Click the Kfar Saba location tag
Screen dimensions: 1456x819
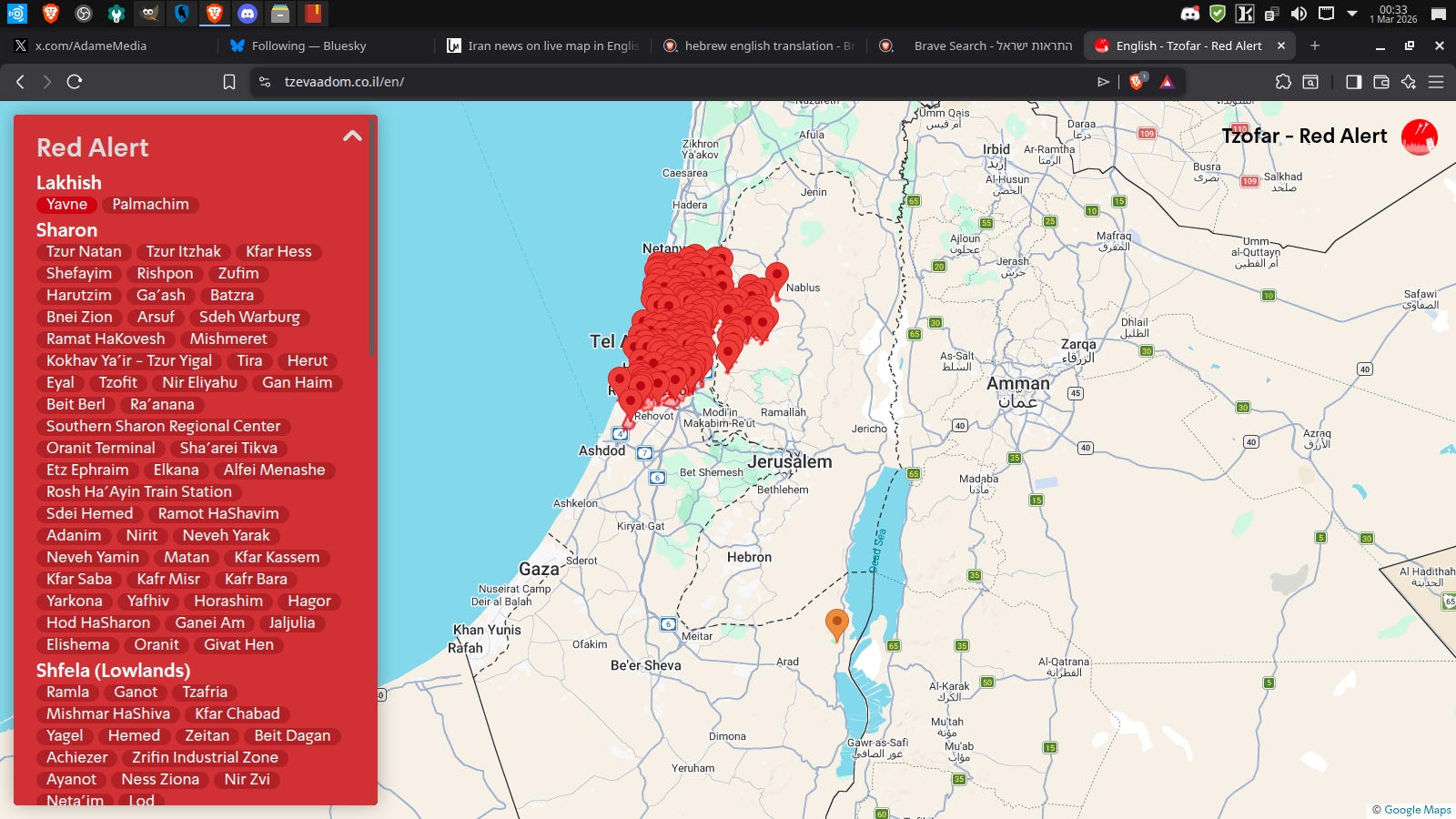(79, 580)
